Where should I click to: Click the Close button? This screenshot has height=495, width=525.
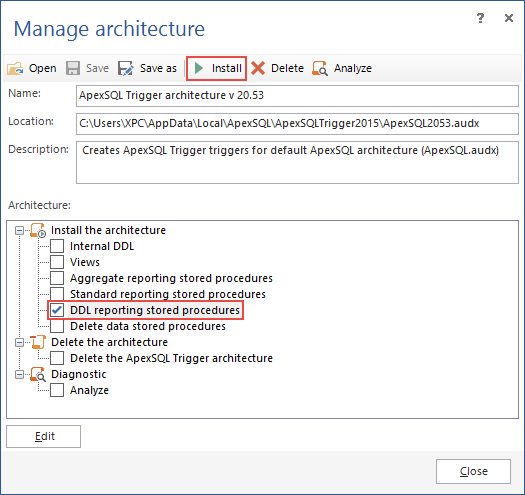pyautogui.click(x=473, y=471)
